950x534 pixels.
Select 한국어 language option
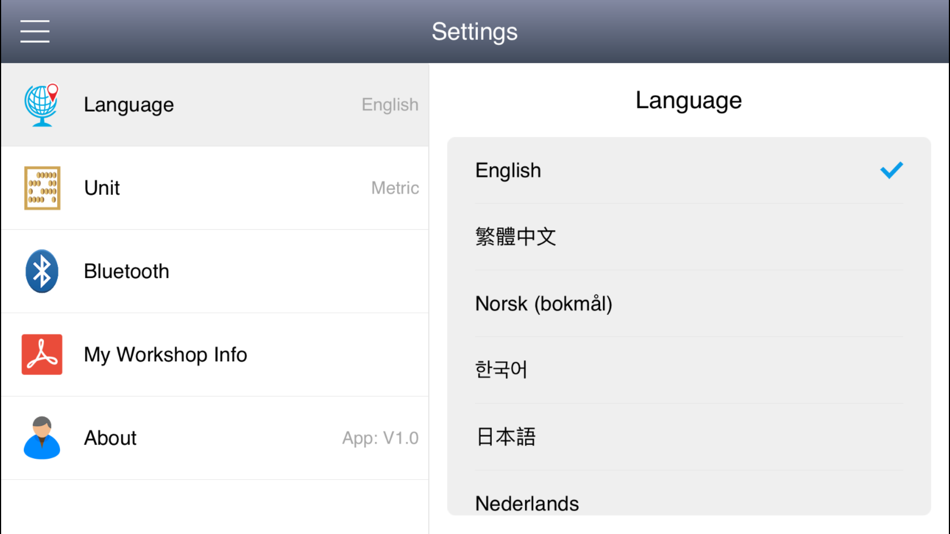click(689, 370)
